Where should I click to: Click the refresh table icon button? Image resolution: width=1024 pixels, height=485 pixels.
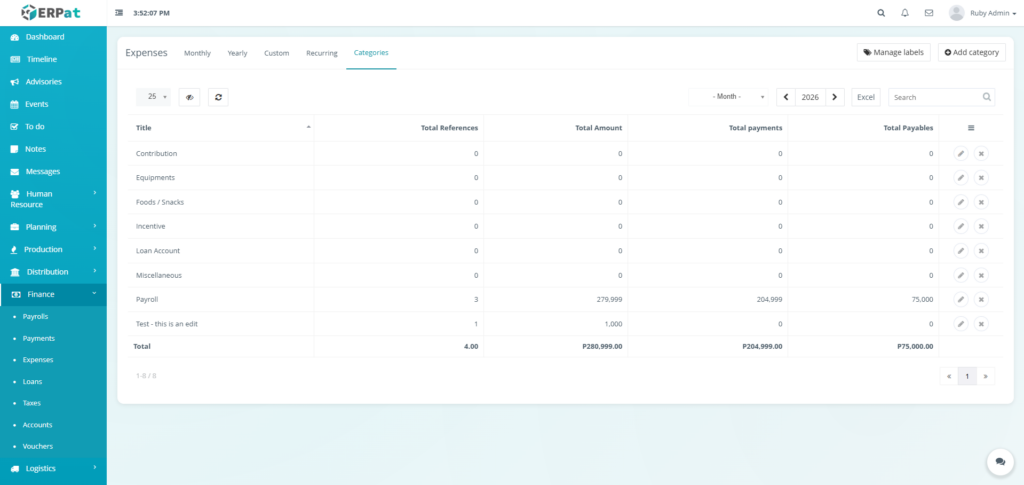[x=218, y=97]
